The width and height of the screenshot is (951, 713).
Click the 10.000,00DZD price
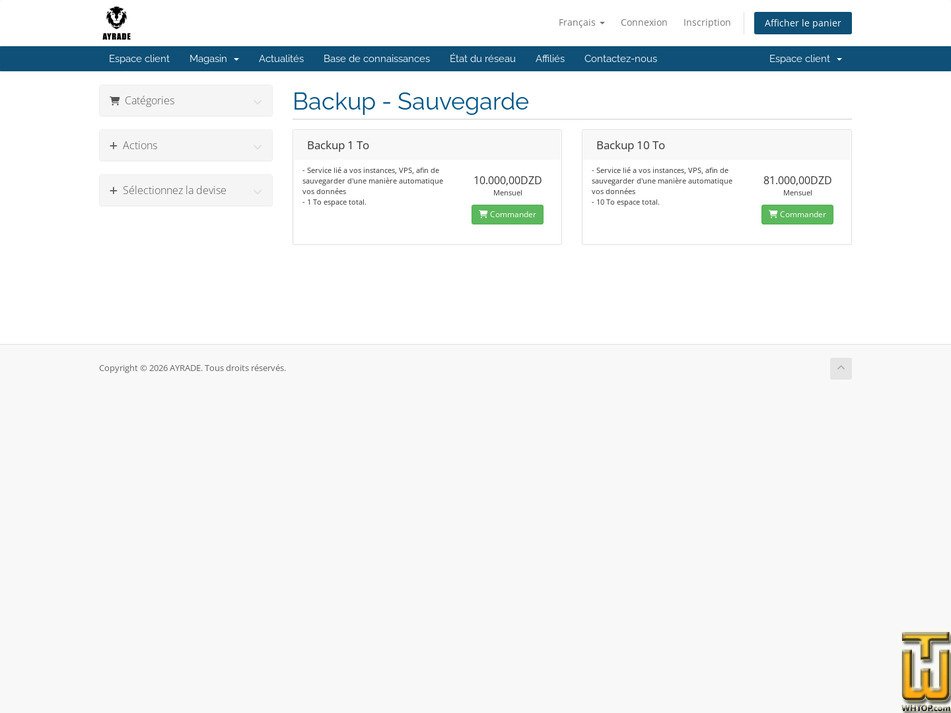coord(508,180)
